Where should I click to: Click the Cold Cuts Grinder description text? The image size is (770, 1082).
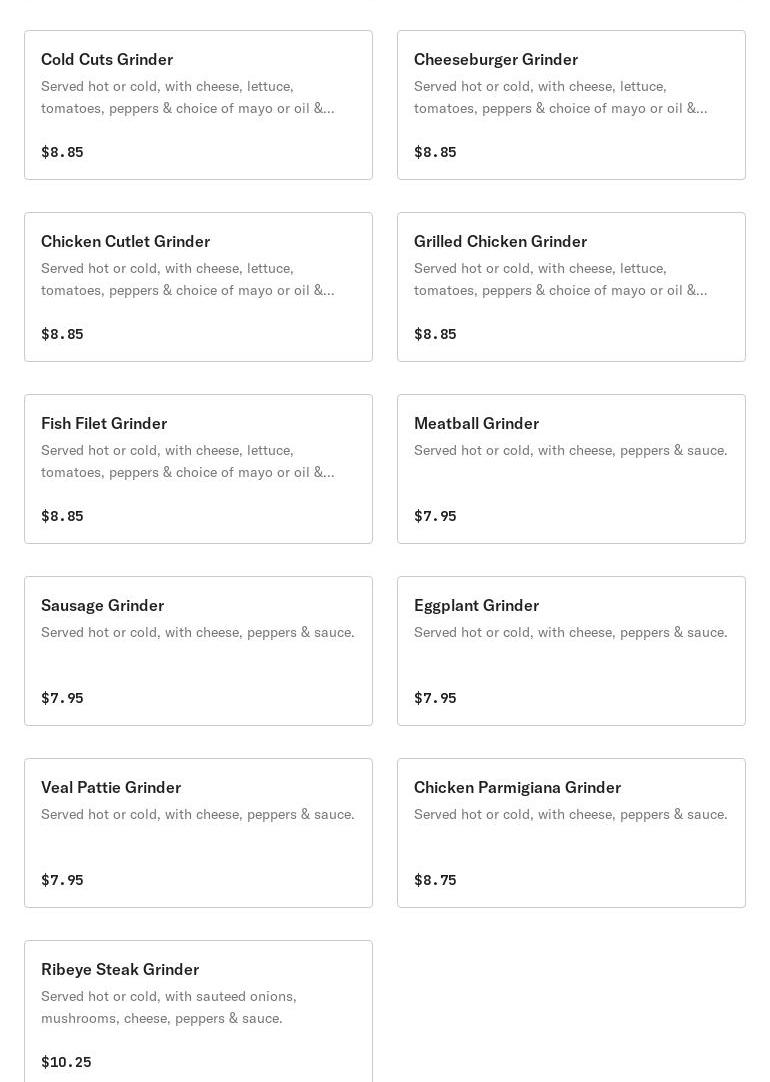click(187, 97)
